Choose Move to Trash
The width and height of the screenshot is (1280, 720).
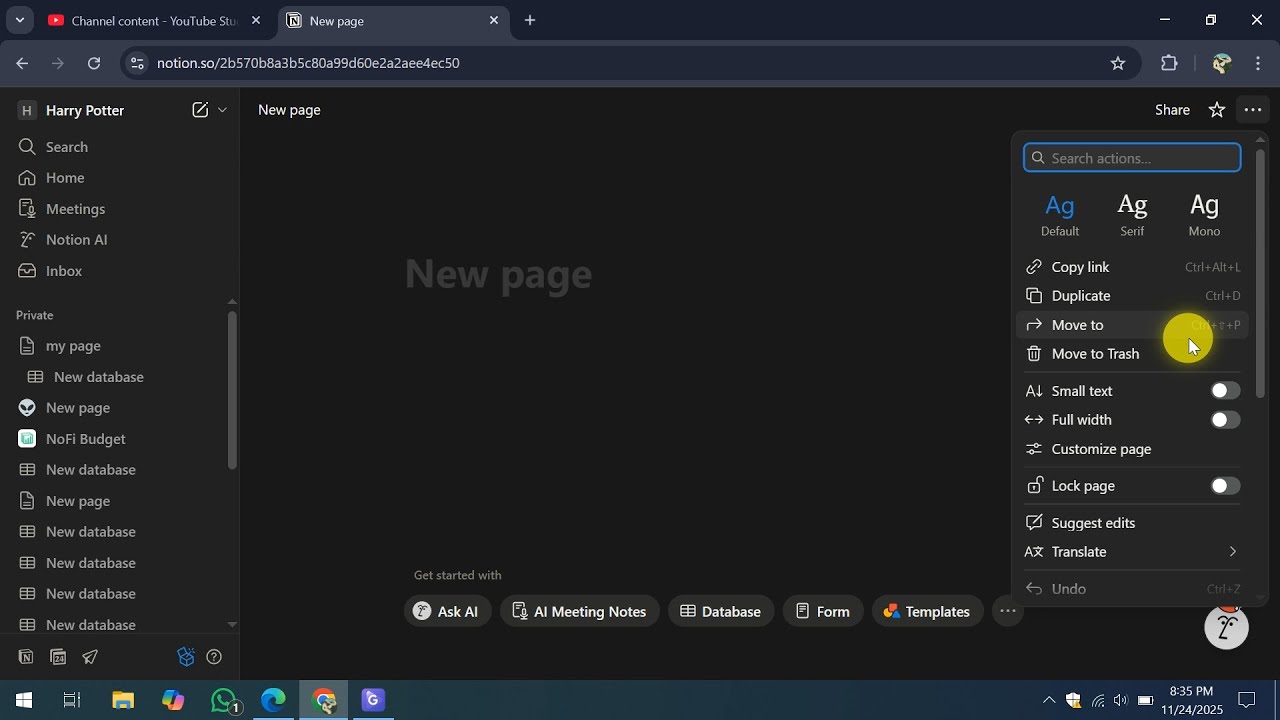click(x=1132, y=354)
